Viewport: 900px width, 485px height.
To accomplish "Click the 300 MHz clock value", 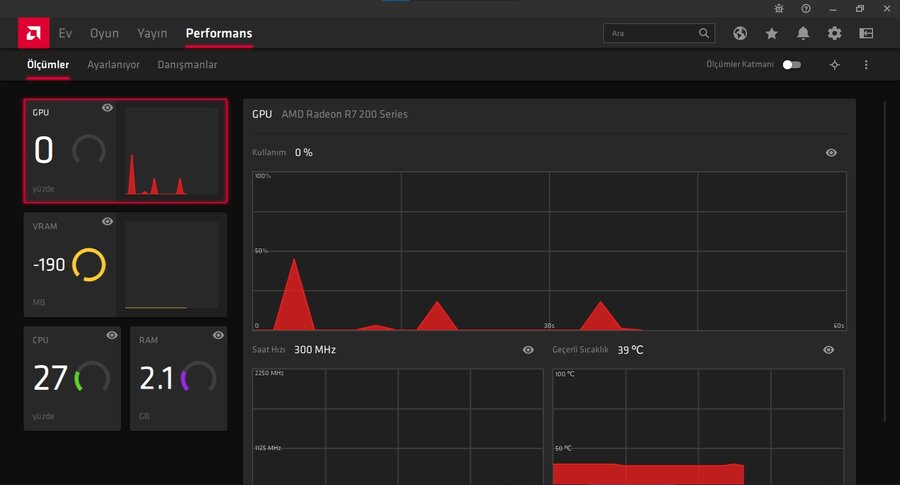I will [315, 350].
